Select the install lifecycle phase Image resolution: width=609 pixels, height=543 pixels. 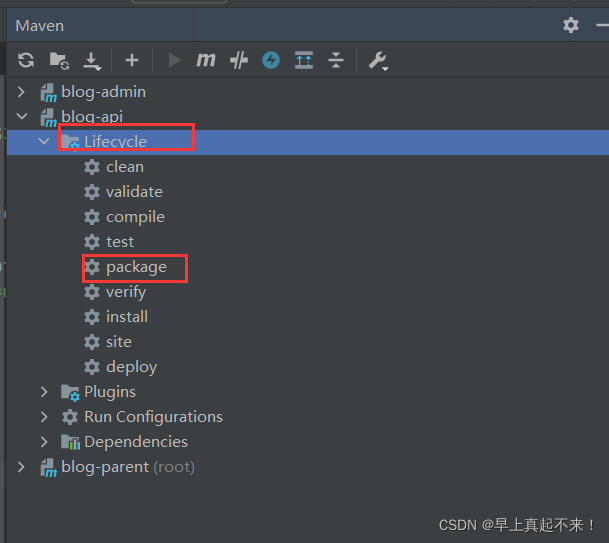(127, 317)
